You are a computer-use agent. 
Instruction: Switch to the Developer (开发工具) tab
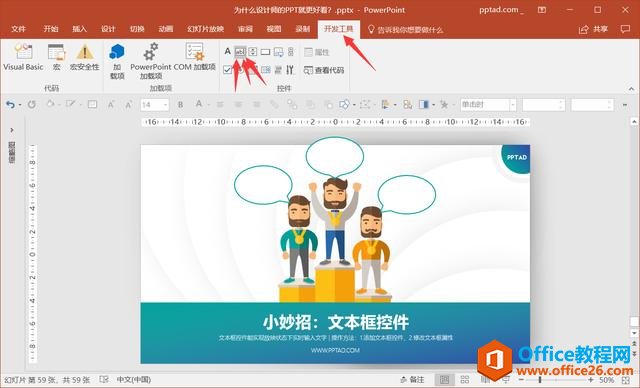point(339,29)
